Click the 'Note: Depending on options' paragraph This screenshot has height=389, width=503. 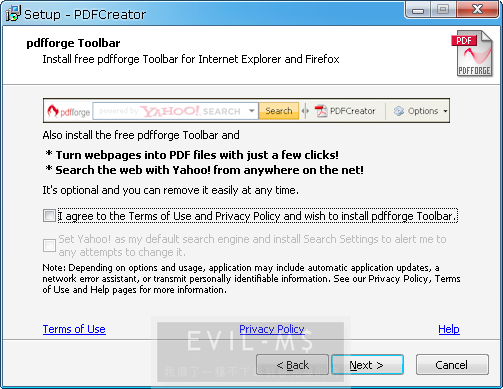click(x=251, y=279)
